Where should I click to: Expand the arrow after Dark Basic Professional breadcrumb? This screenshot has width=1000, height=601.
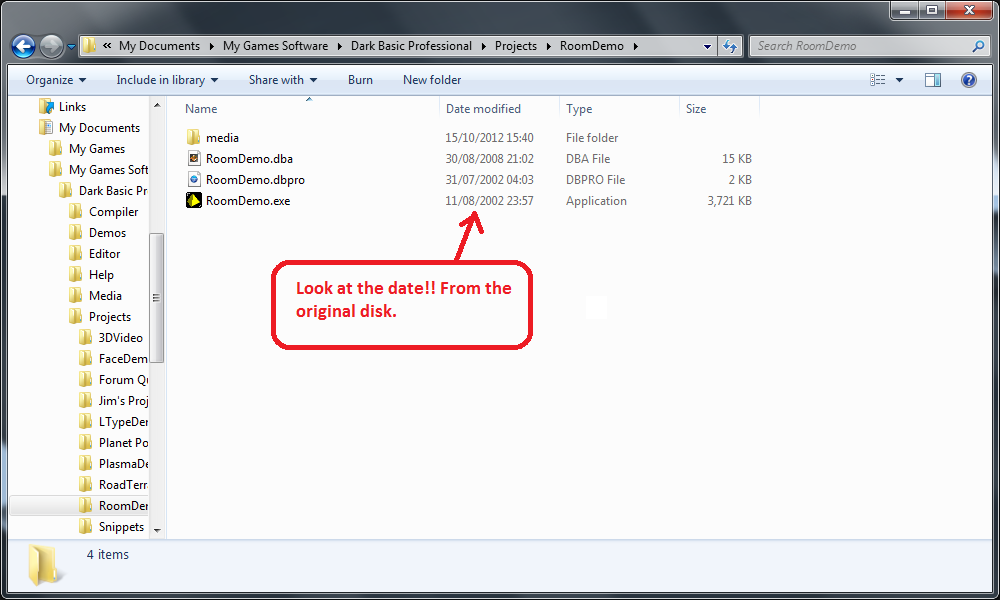484,46
